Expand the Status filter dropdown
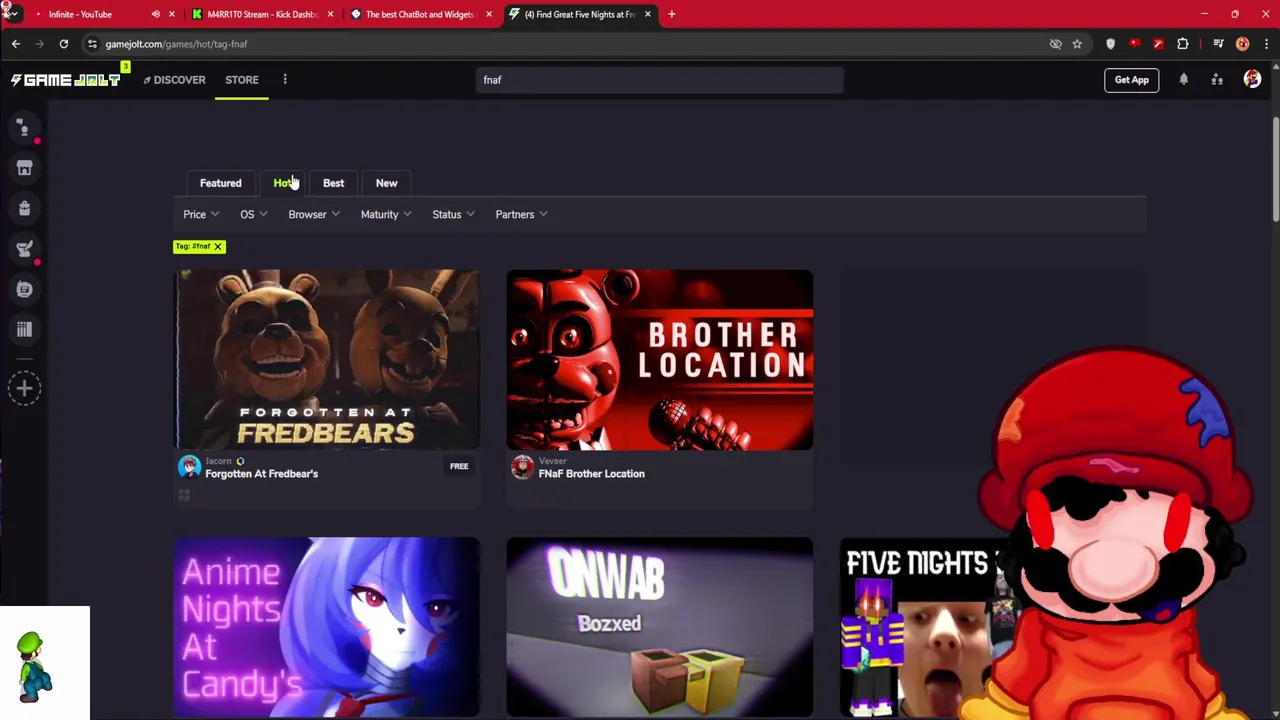This screenshot has height=720, width=1280. point(453,214)
